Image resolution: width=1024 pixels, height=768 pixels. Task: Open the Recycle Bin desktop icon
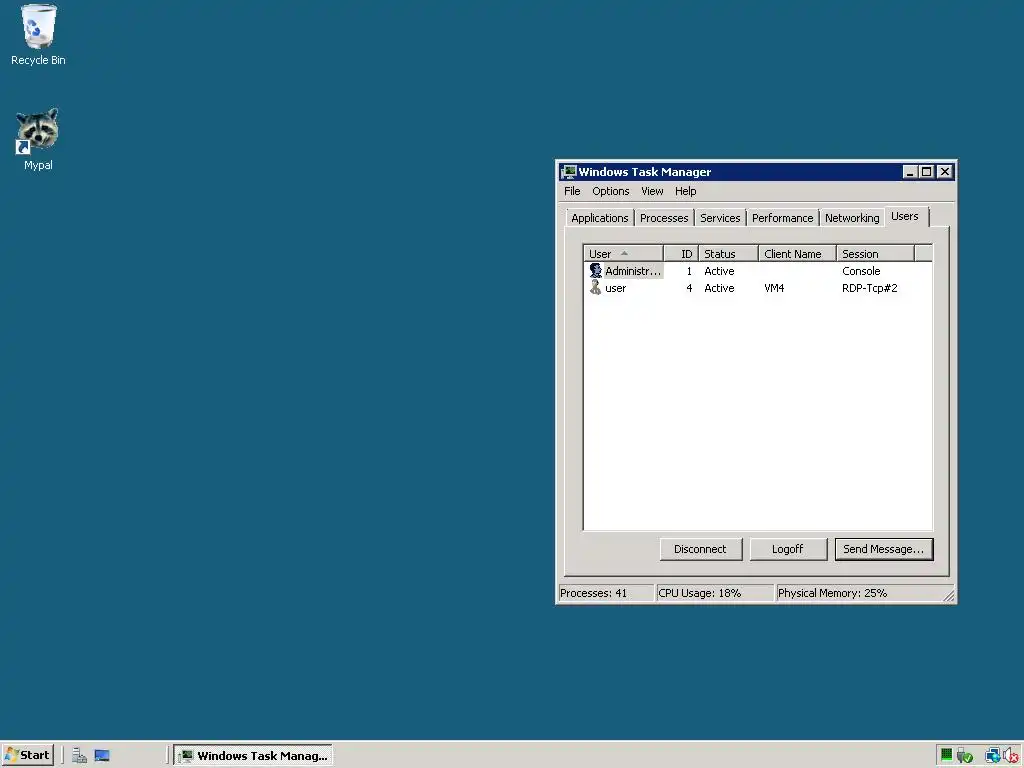(38, 34)
